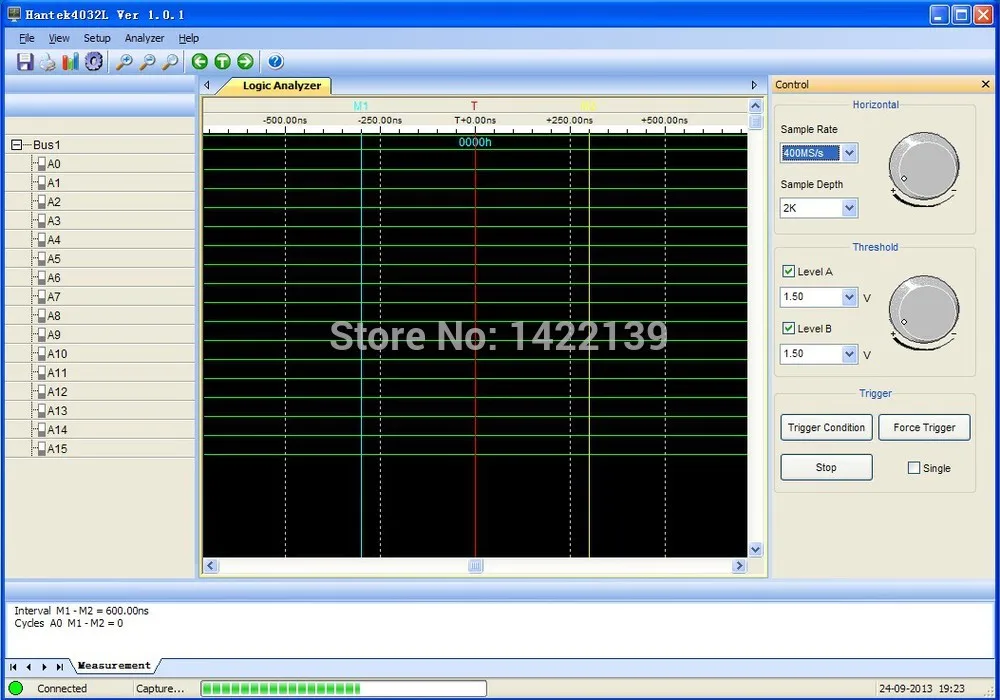Click the green left arrow icon

[x=200, y=61]
